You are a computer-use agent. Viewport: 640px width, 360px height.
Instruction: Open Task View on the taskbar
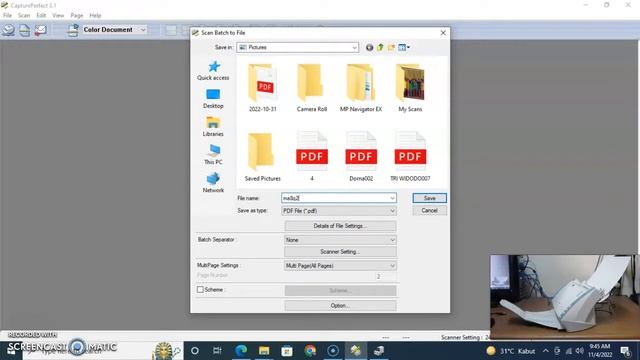coord(217,351)
